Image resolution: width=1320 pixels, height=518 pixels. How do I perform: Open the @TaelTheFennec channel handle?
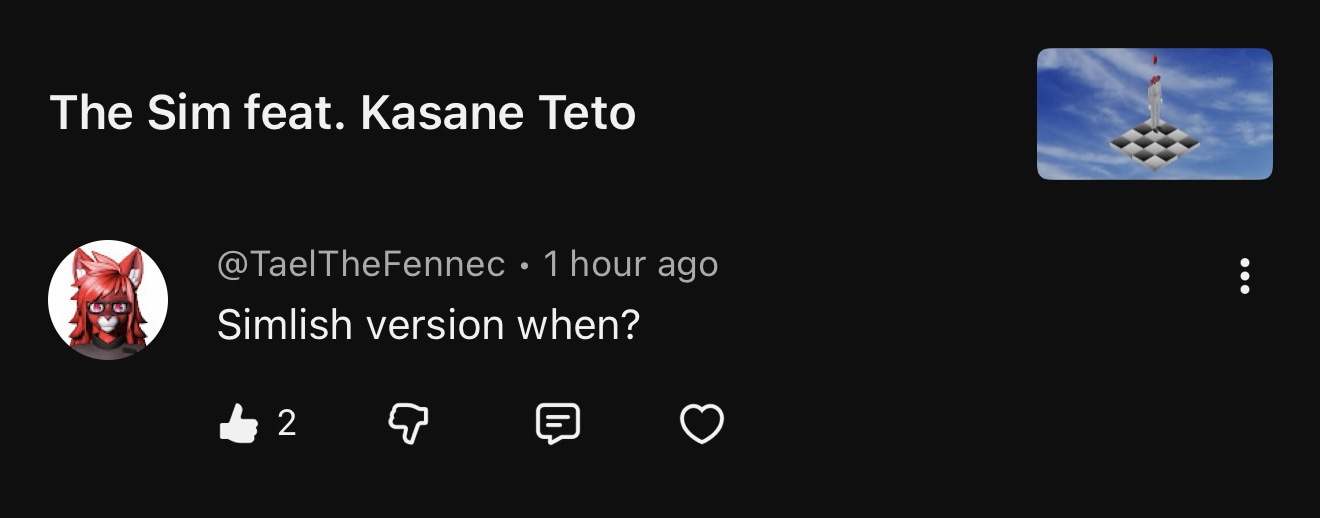[x=361, y=265]
